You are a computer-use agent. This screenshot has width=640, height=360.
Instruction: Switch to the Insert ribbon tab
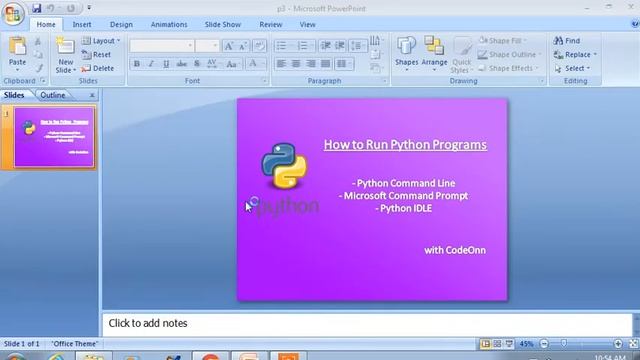[x=82, y=24]
